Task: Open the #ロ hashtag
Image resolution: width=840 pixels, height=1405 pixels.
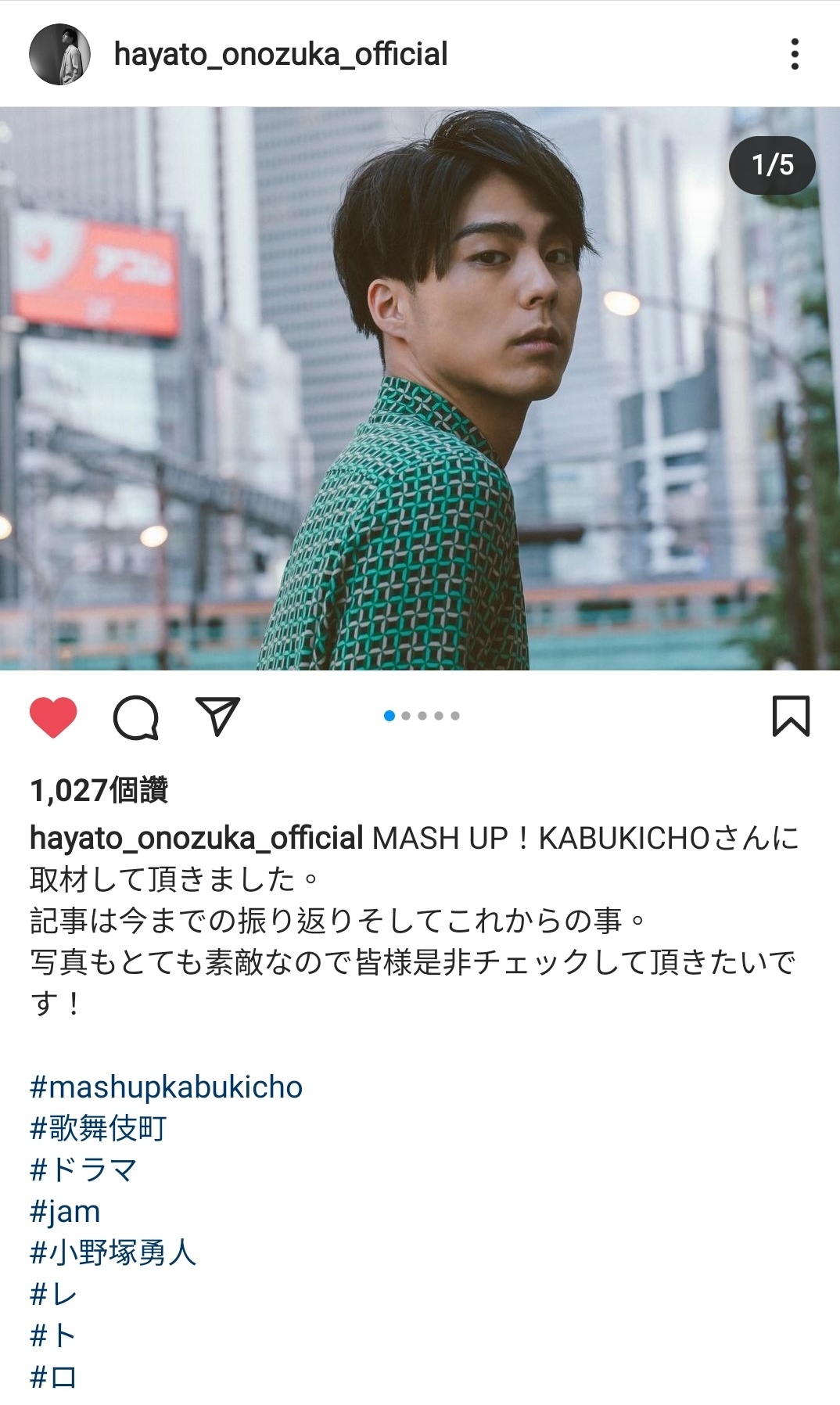Action: coord(53,1377)
